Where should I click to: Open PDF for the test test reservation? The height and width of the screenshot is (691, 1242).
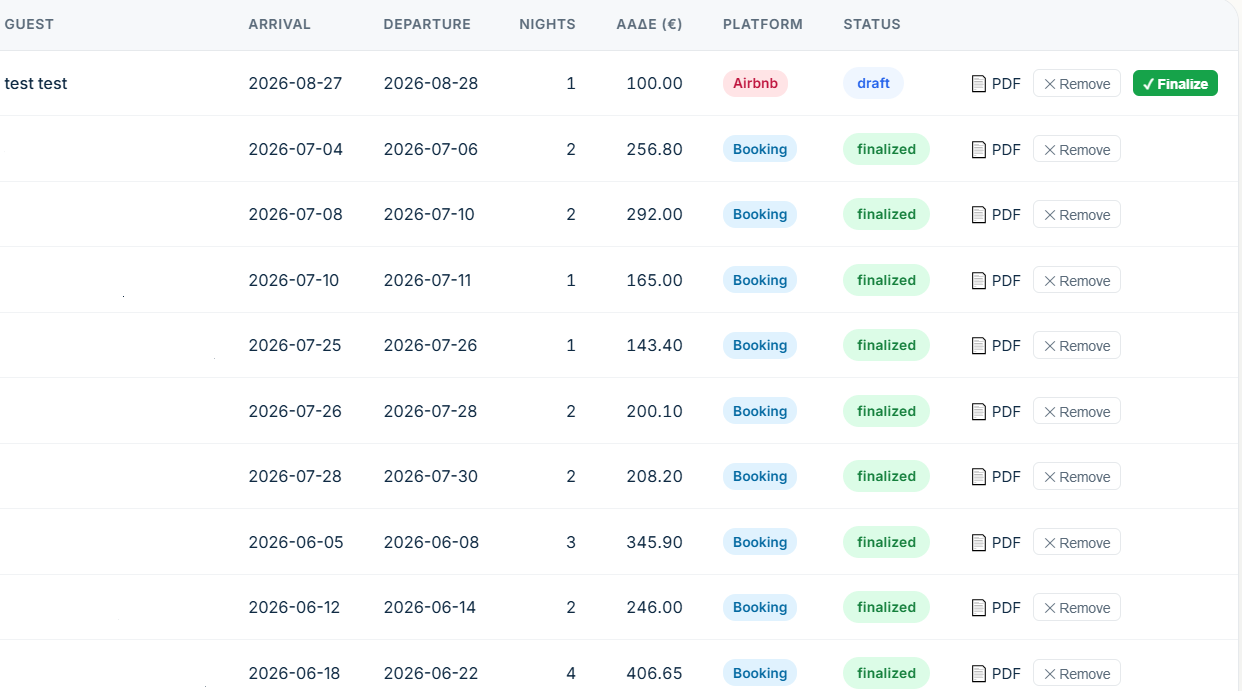click(996, 84)
